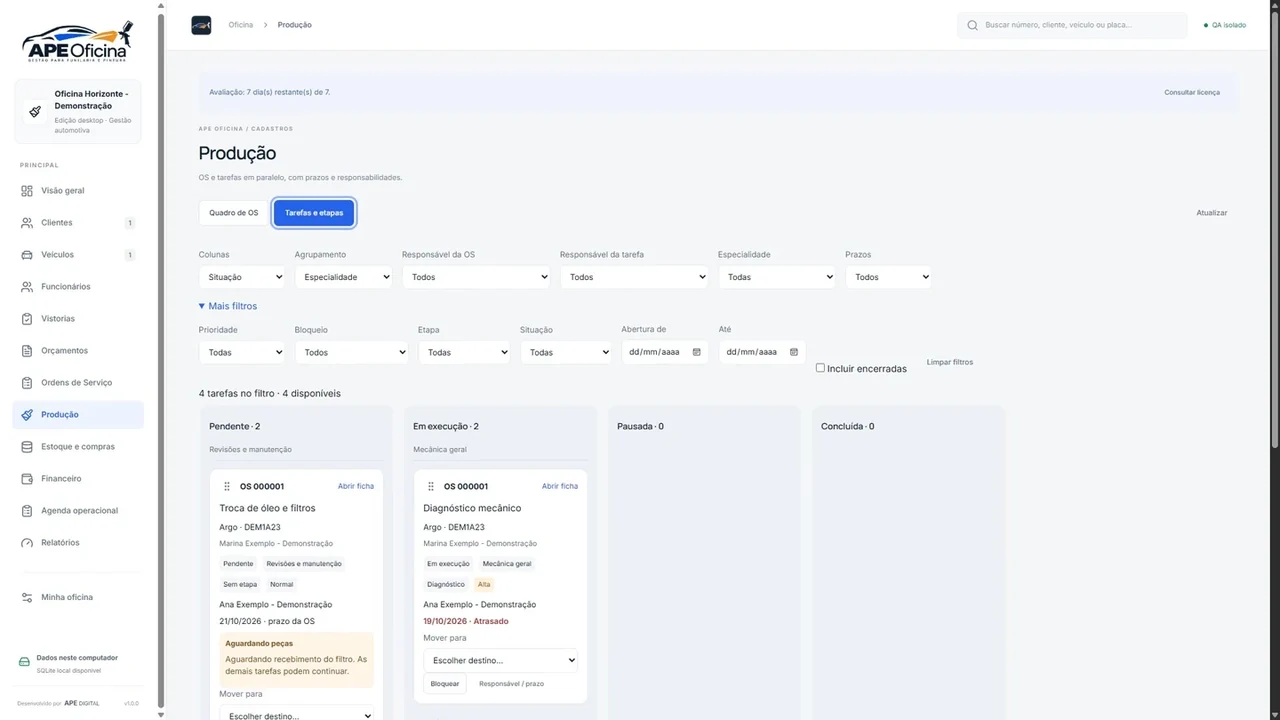Click the Estoque e compras icon
The width and height of the screenshot is (1280, 720).
(27, 447)
